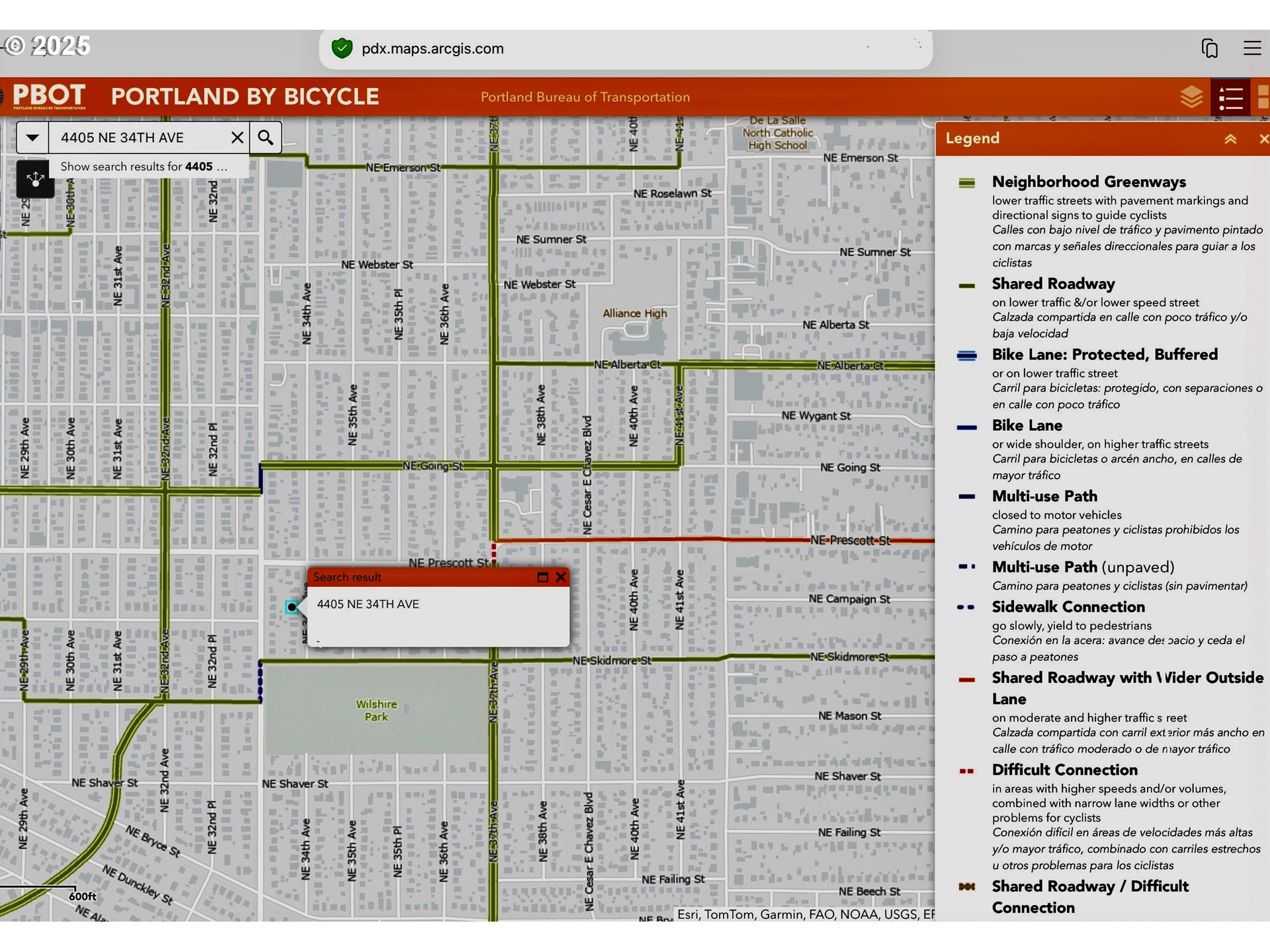This screenshot has width=1270, height=952.
Task: Click the Sidewalk Connection dotted symbol
Action: coord(966,607)
